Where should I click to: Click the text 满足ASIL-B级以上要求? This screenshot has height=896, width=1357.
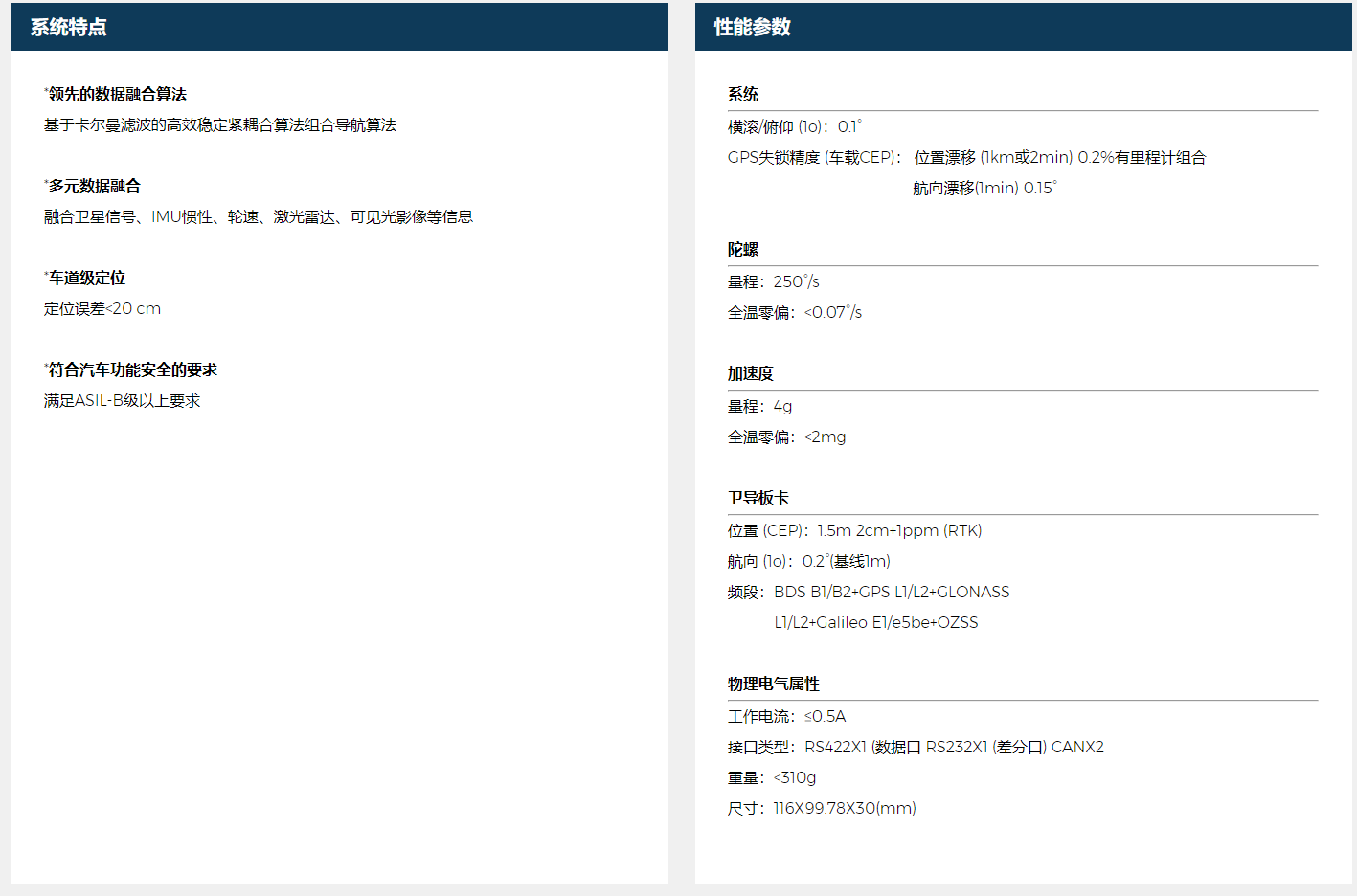point(122,401)
